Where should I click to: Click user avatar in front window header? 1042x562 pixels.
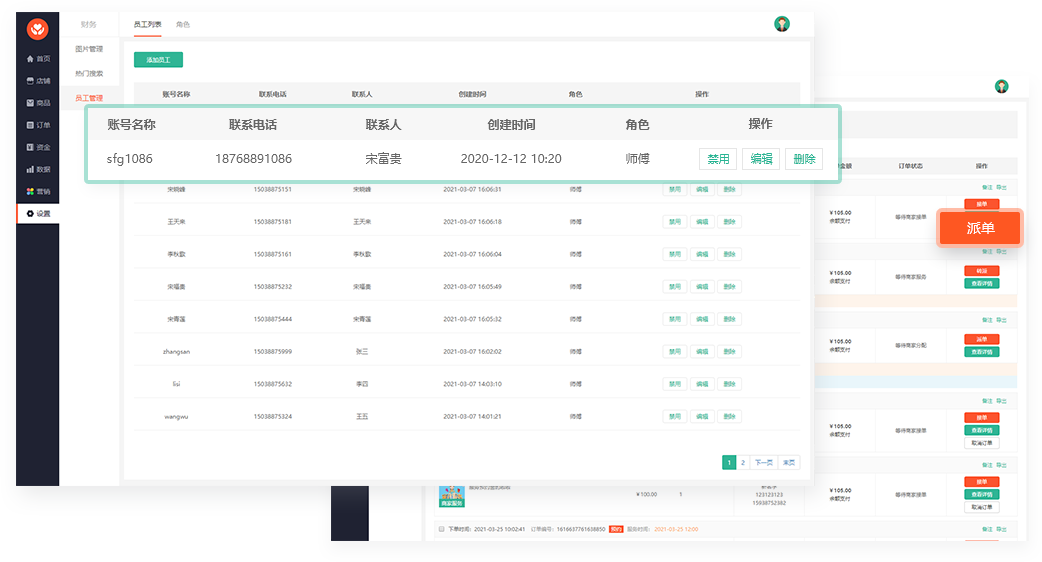click(782, 24)
